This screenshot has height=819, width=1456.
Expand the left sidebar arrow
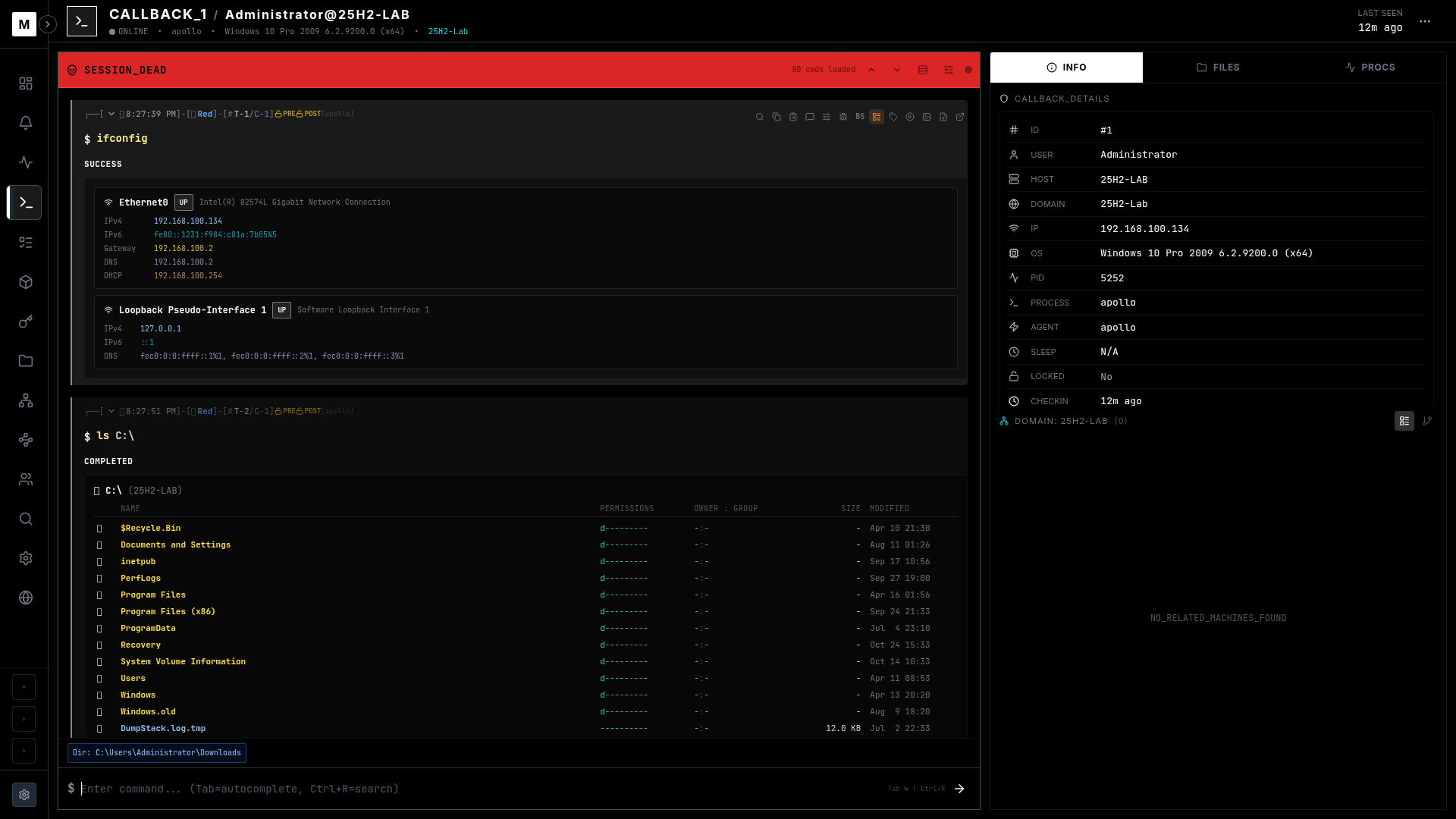[48, 24]
